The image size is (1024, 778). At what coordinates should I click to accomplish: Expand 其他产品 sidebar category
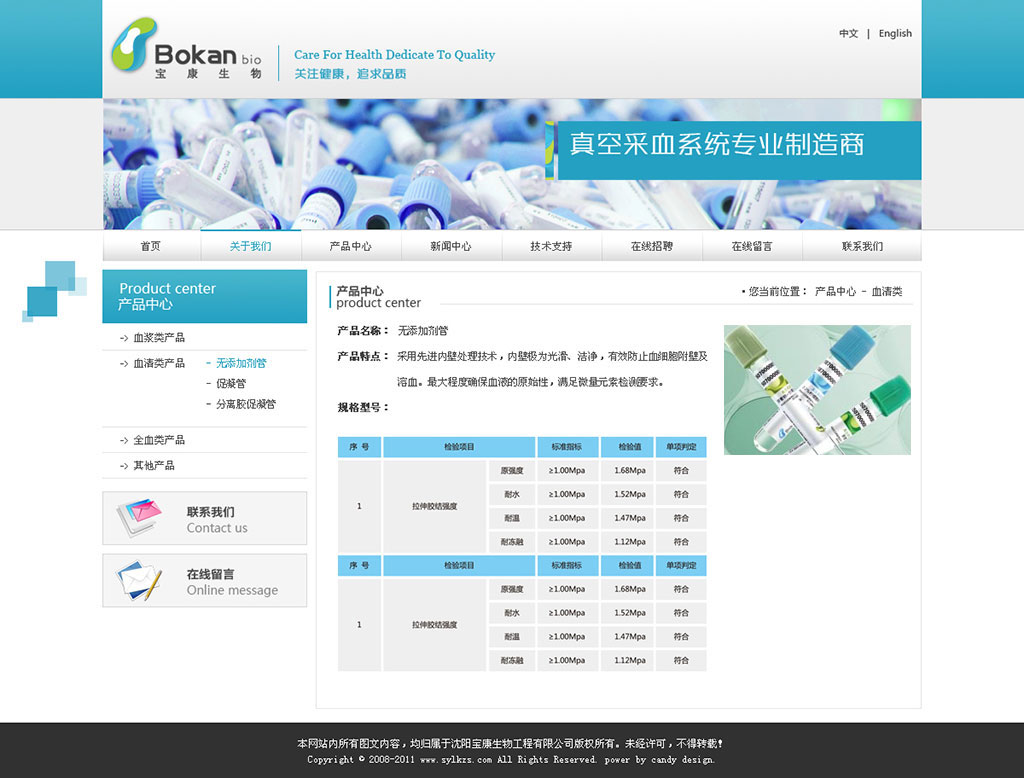coord(153,466)
